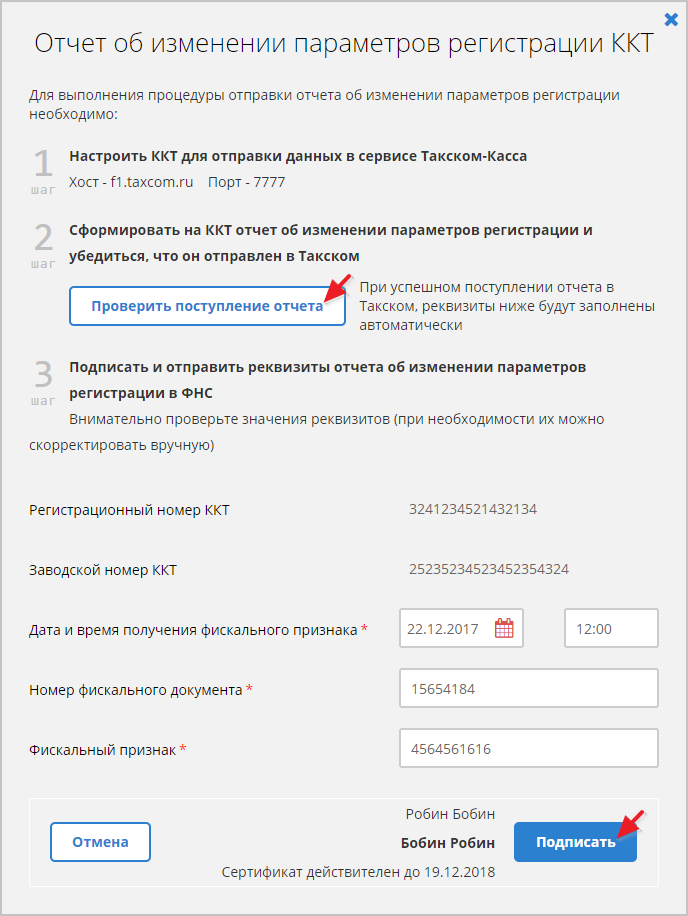The width and height of the screenshot is (688, 916).
Task: Click the "Отмена" button
Action: click(x=100, y=842)
